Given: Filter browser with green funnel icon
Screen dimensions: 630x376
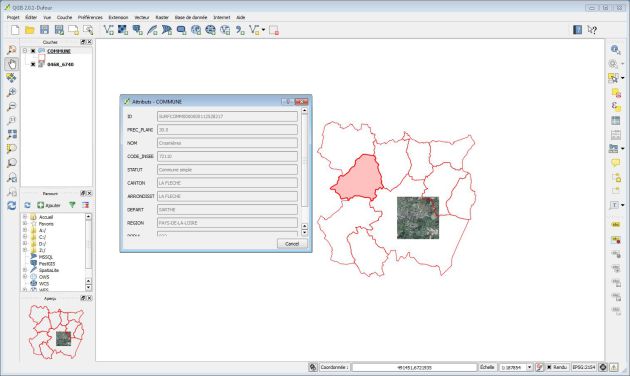Looking at the screenshot, I should pyautogui.click(x=72, y=205).
